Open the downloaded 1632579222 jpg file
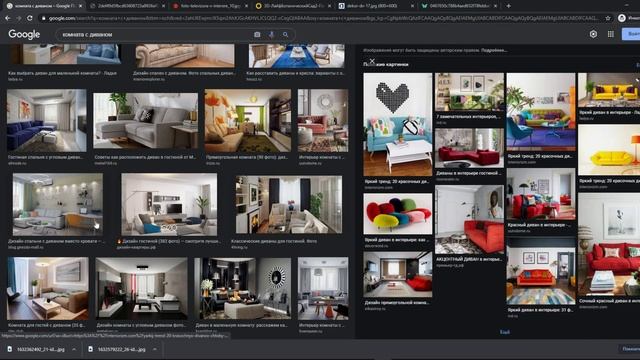This screenshot has height=360, width=640. pyautogui.click(x=121, y=349)
